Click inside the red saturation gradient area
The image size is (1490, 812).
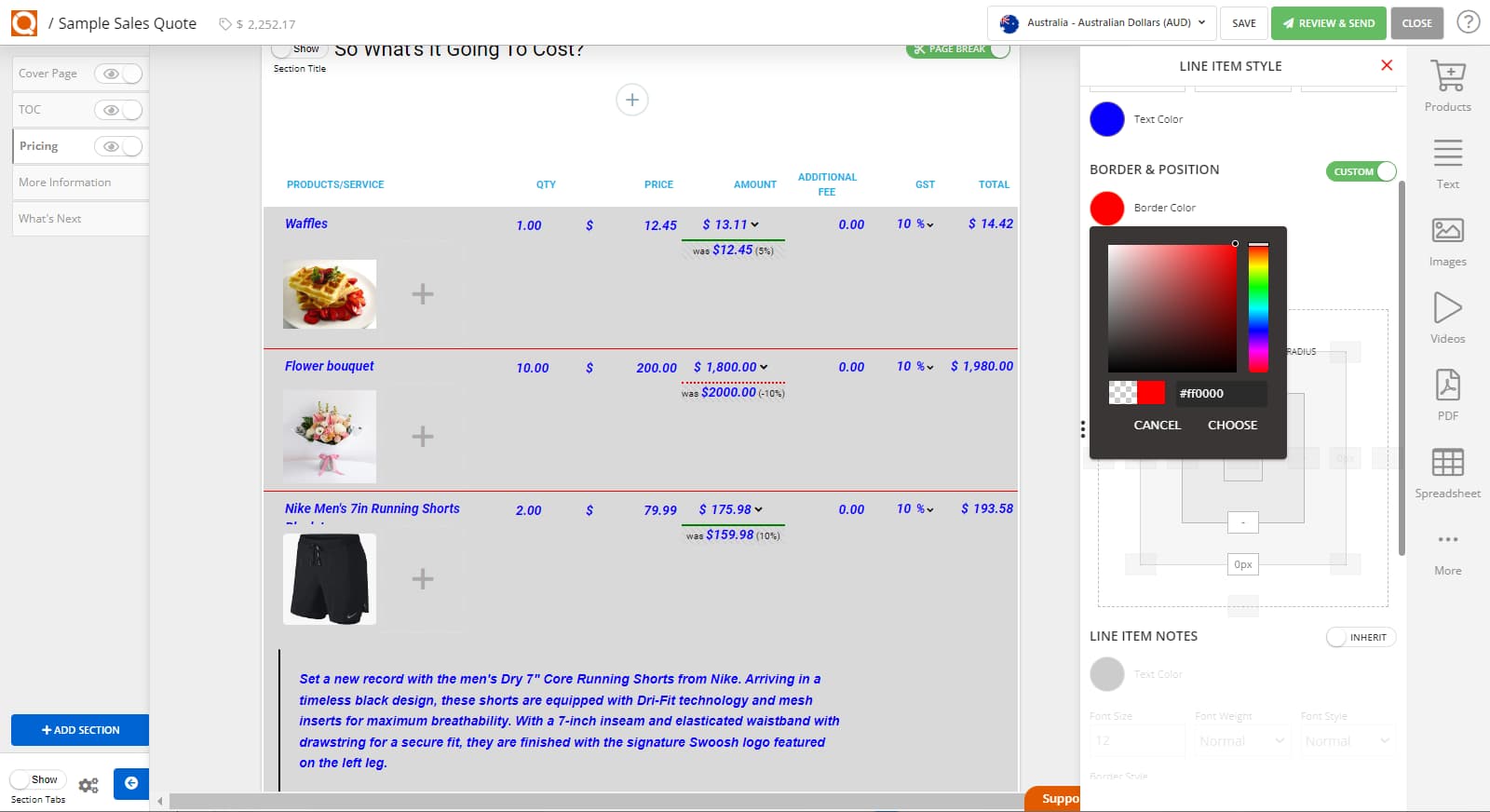click(x=1172, y=308)
